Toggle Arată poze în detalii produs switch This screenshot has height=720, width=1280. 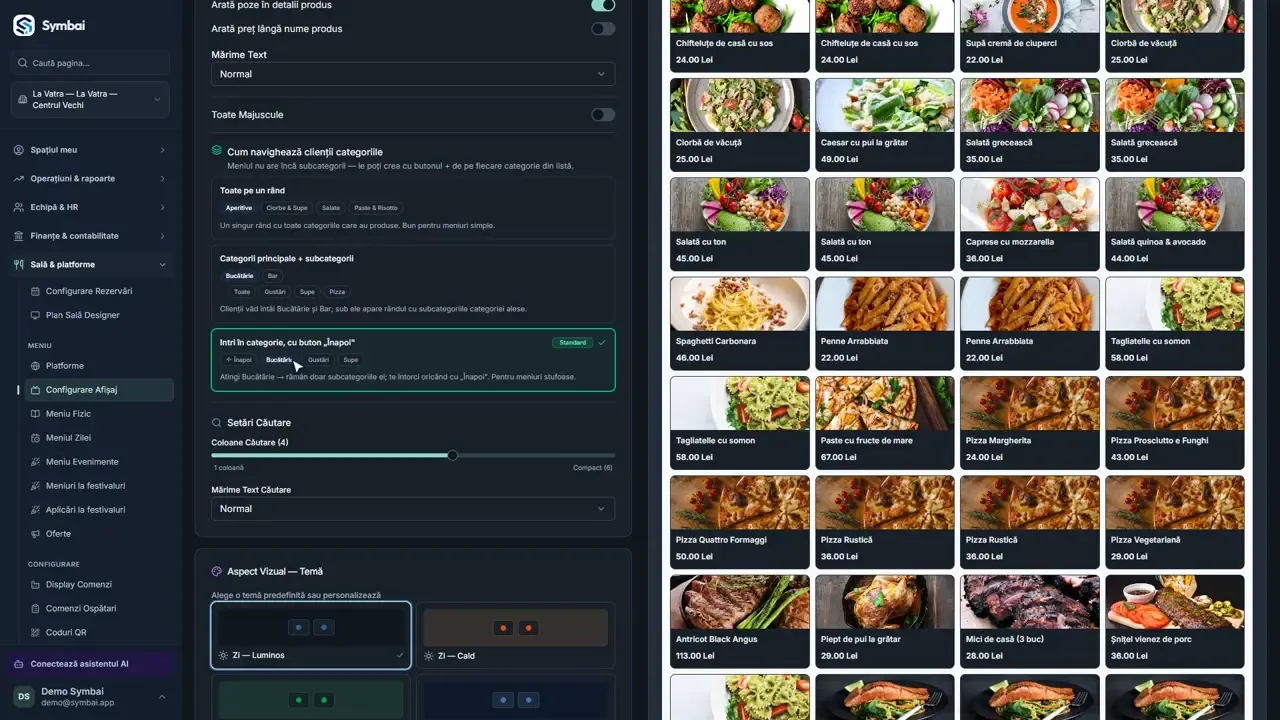pos(603,5)
